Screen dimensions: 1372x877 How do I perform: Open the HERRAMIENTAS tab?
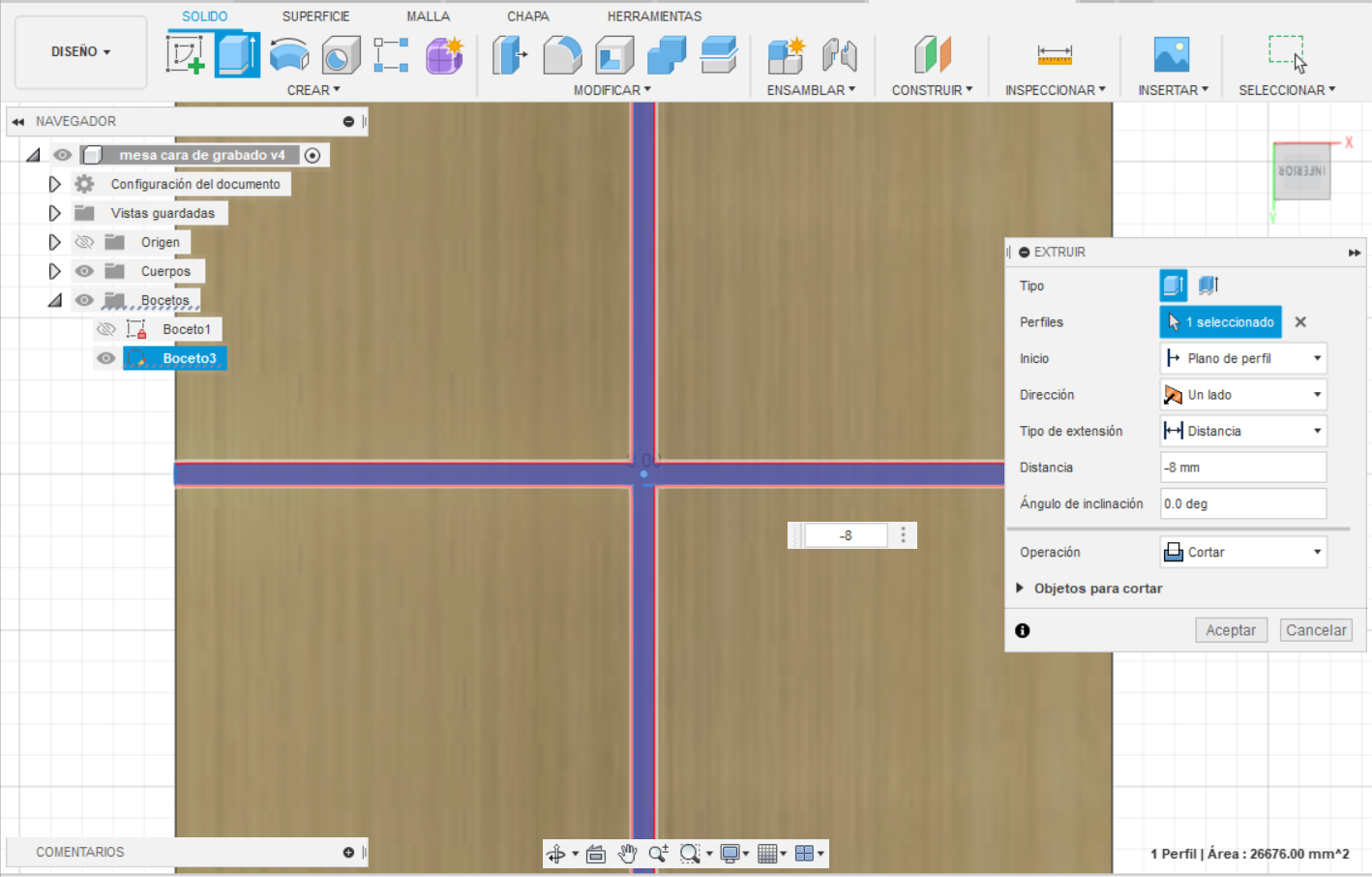click(x=655, y=16)
